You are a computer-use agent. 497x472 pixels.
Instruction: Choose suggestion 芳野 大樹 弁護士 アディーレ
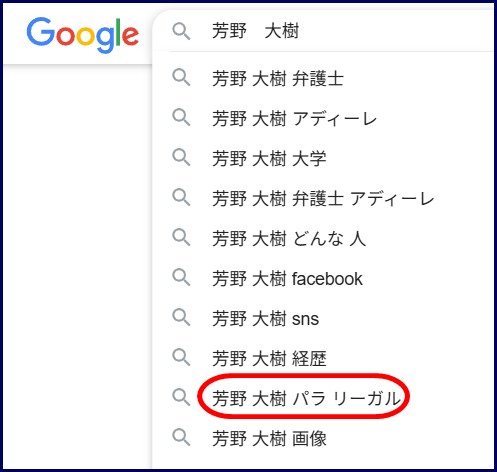[x=323, y=199]
